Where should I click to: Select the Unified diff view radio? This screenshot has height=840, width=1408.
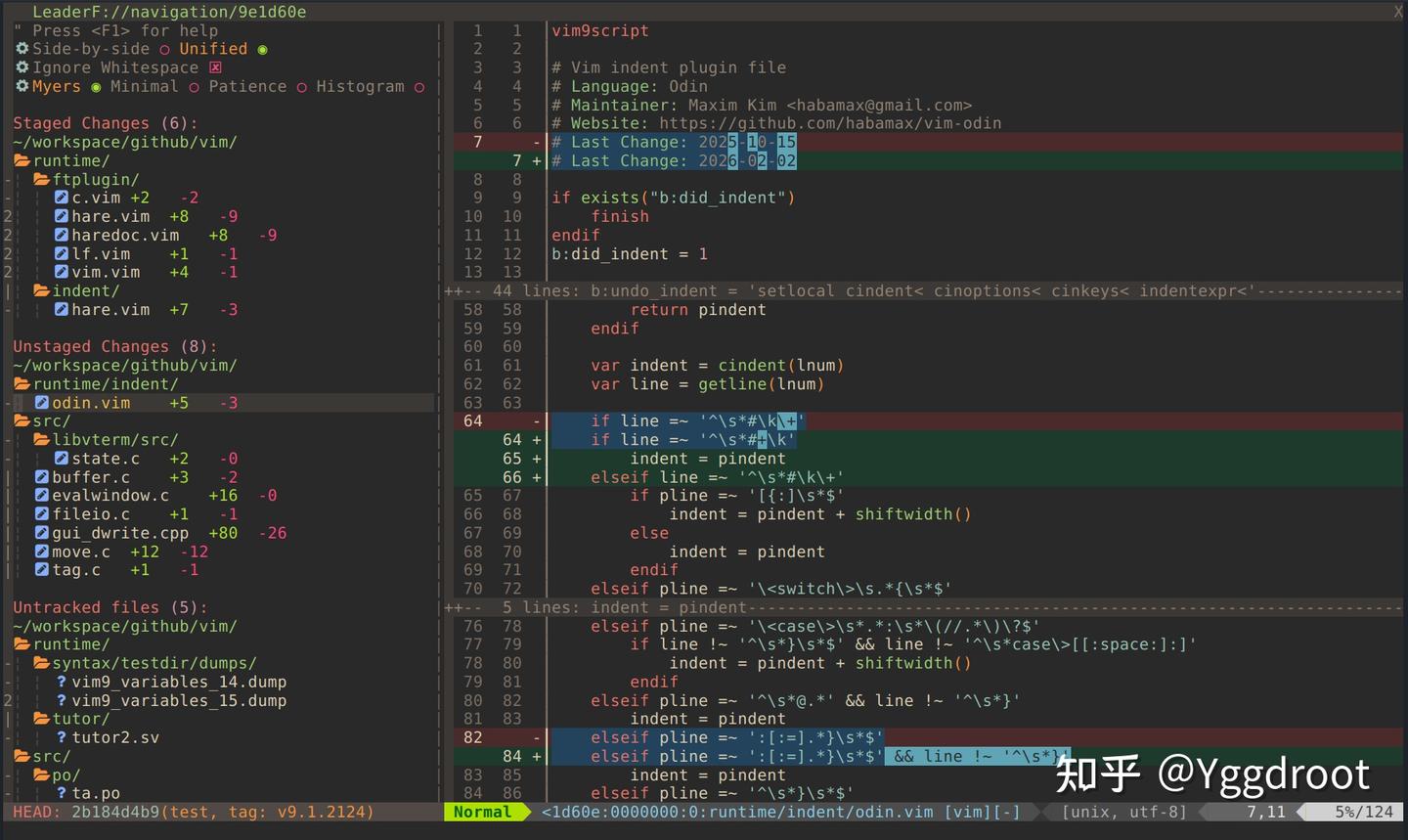pos(262,49)
